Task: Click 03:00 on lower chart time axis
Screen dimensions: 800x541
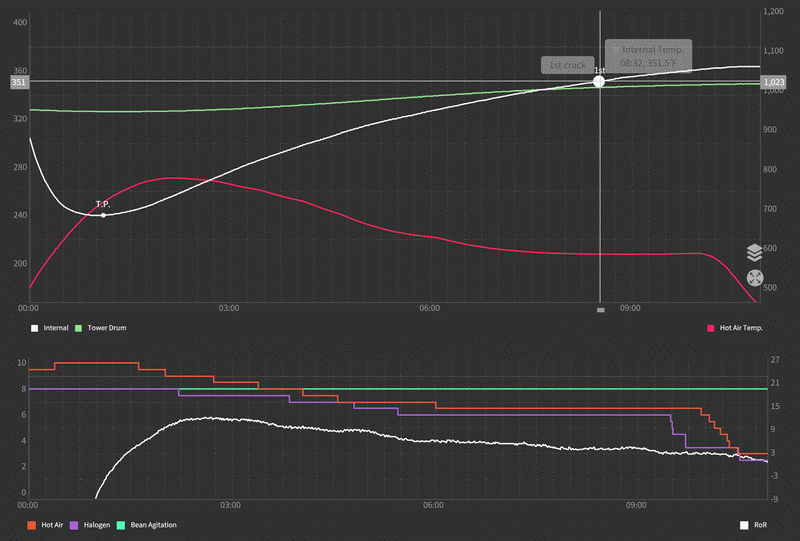Action: 230,505
